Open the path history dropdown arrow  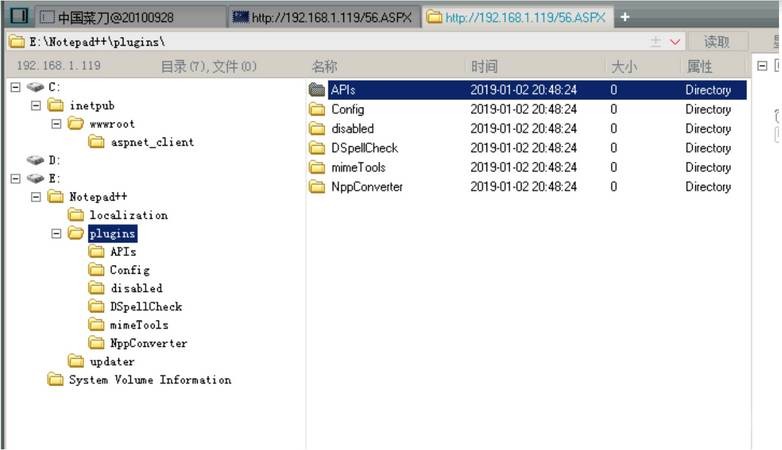(674, 42)
